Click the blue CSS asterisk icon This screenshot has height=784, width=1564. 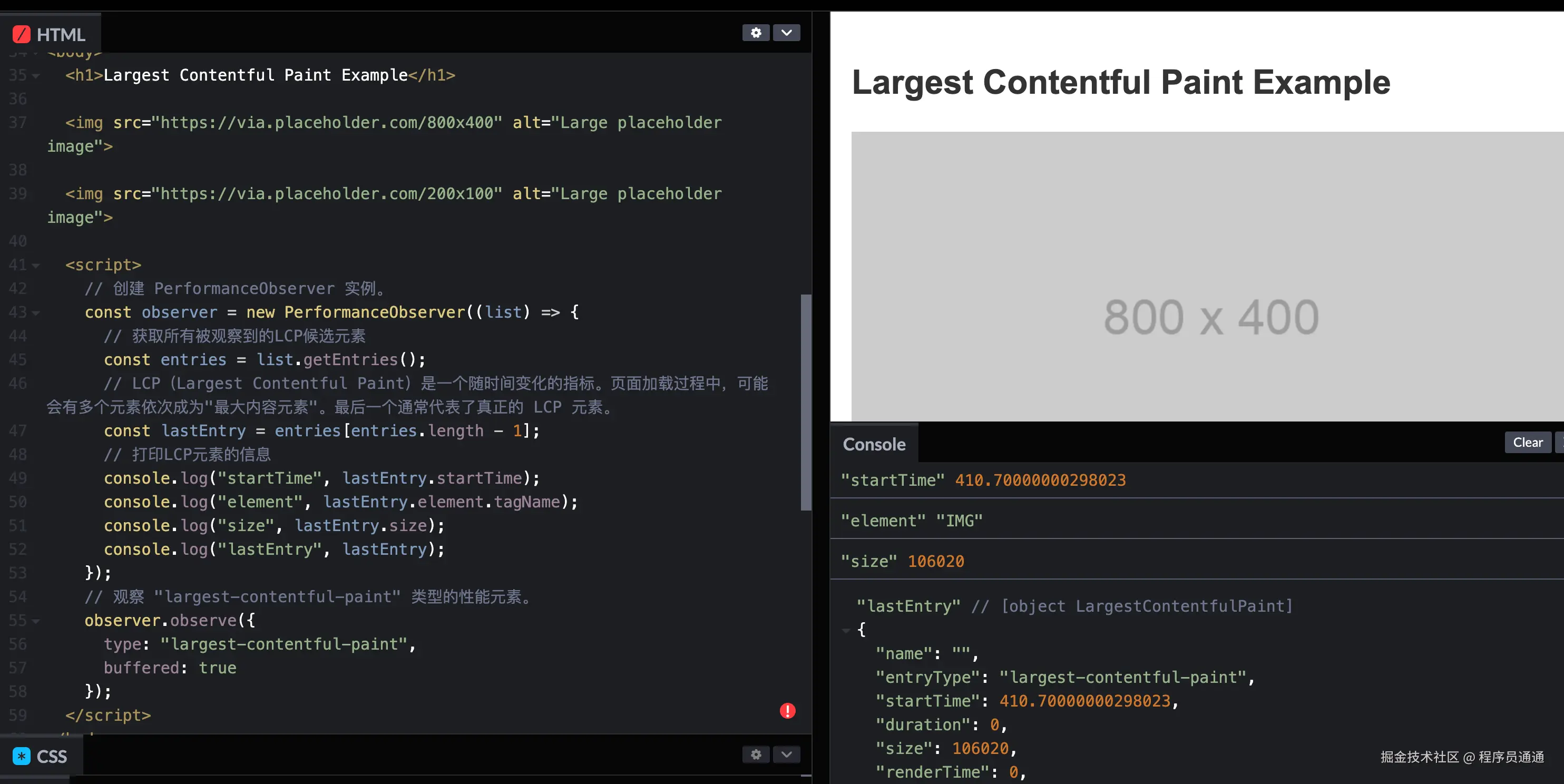pos(21,756)
